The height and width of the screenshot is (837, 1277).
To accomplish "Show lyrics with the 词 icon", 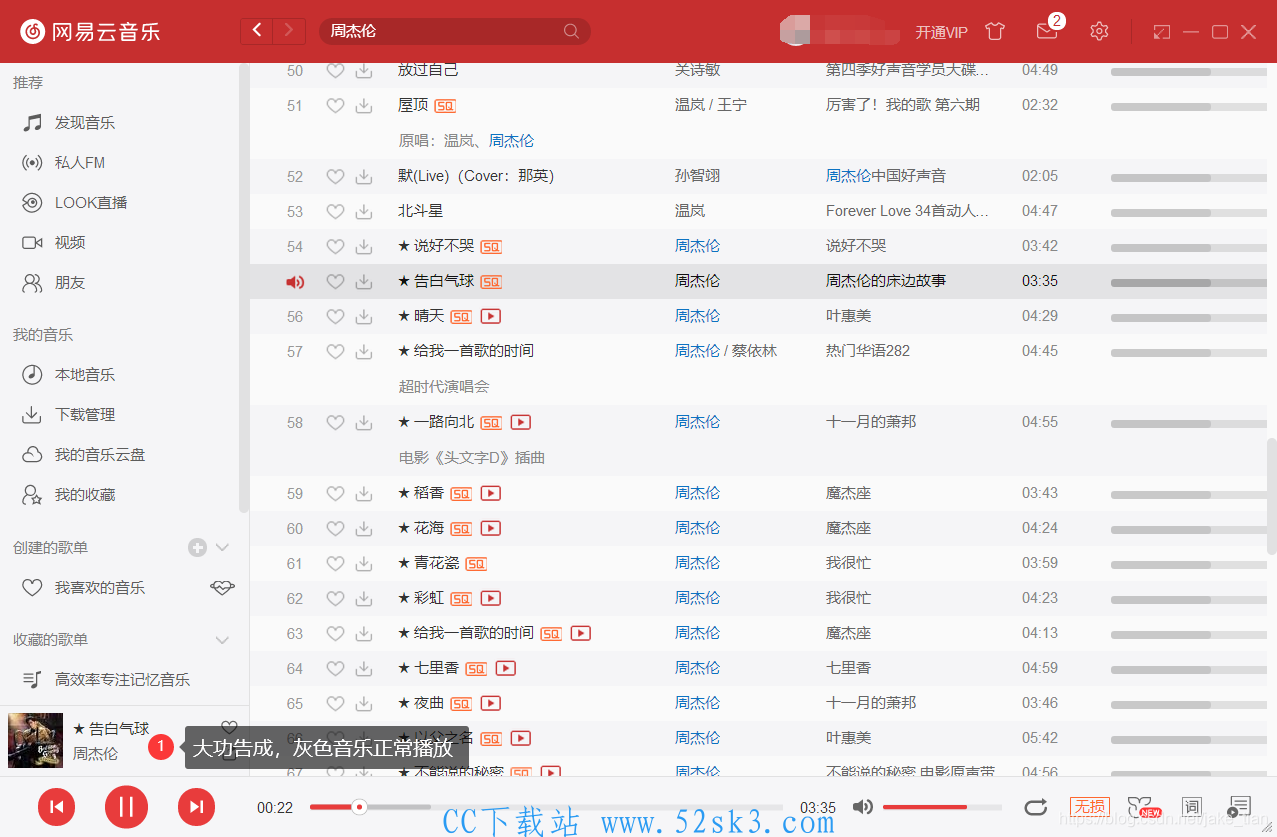I will [1191, 807].
